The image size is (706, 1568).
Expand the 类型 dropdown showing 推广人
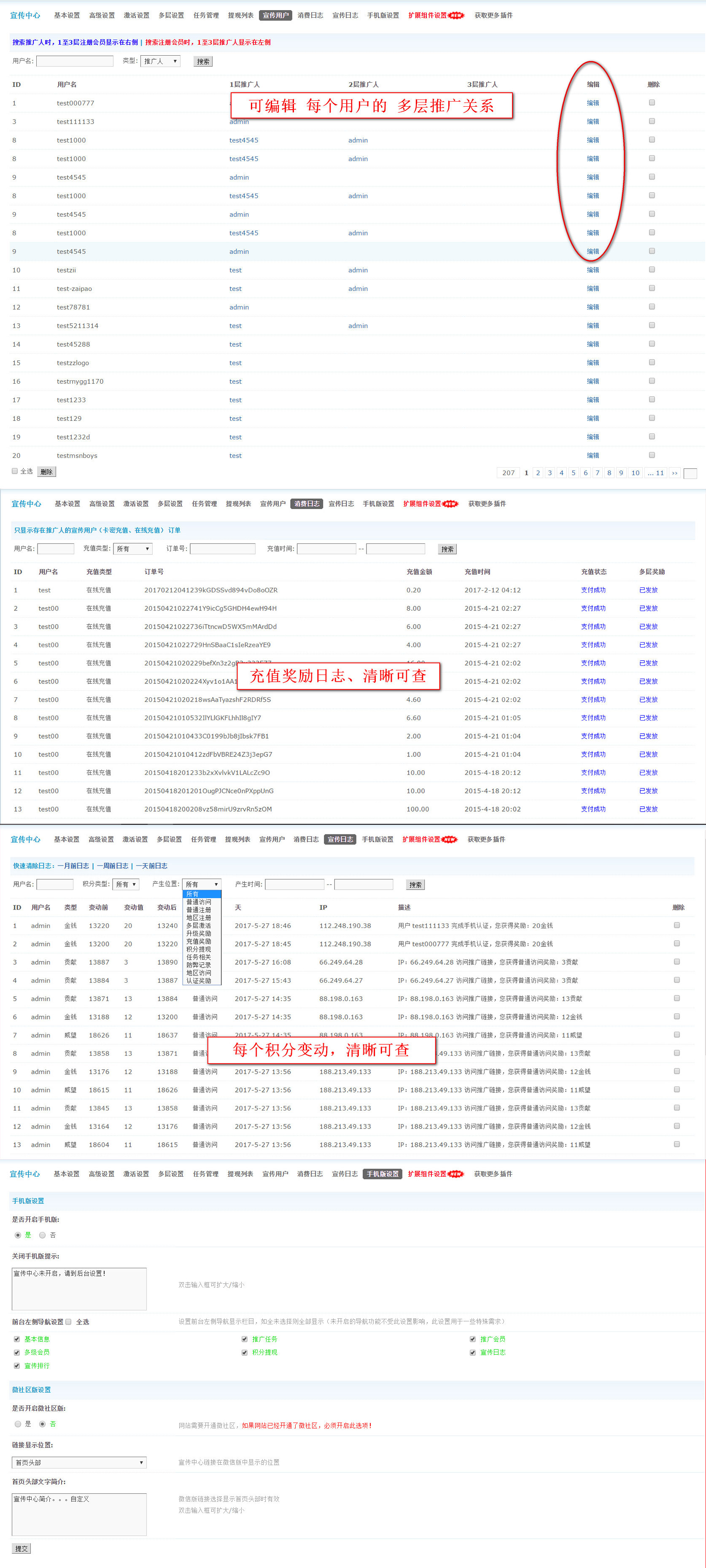[160, 61]
